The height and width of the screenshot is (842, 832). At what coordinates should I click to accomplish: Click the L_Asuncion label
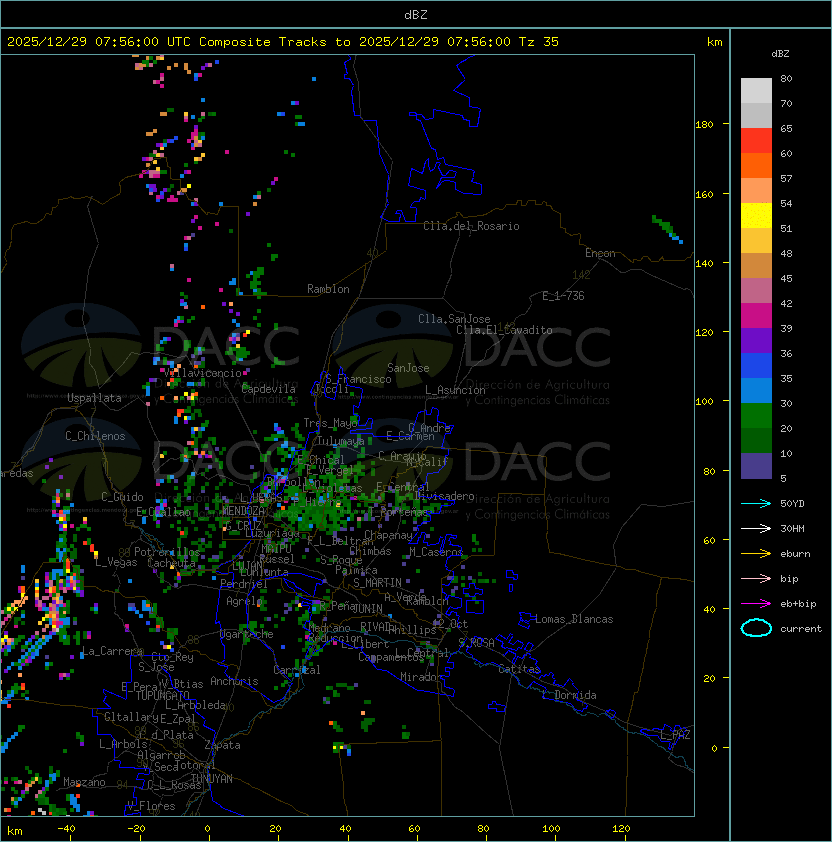pos(455,390)
